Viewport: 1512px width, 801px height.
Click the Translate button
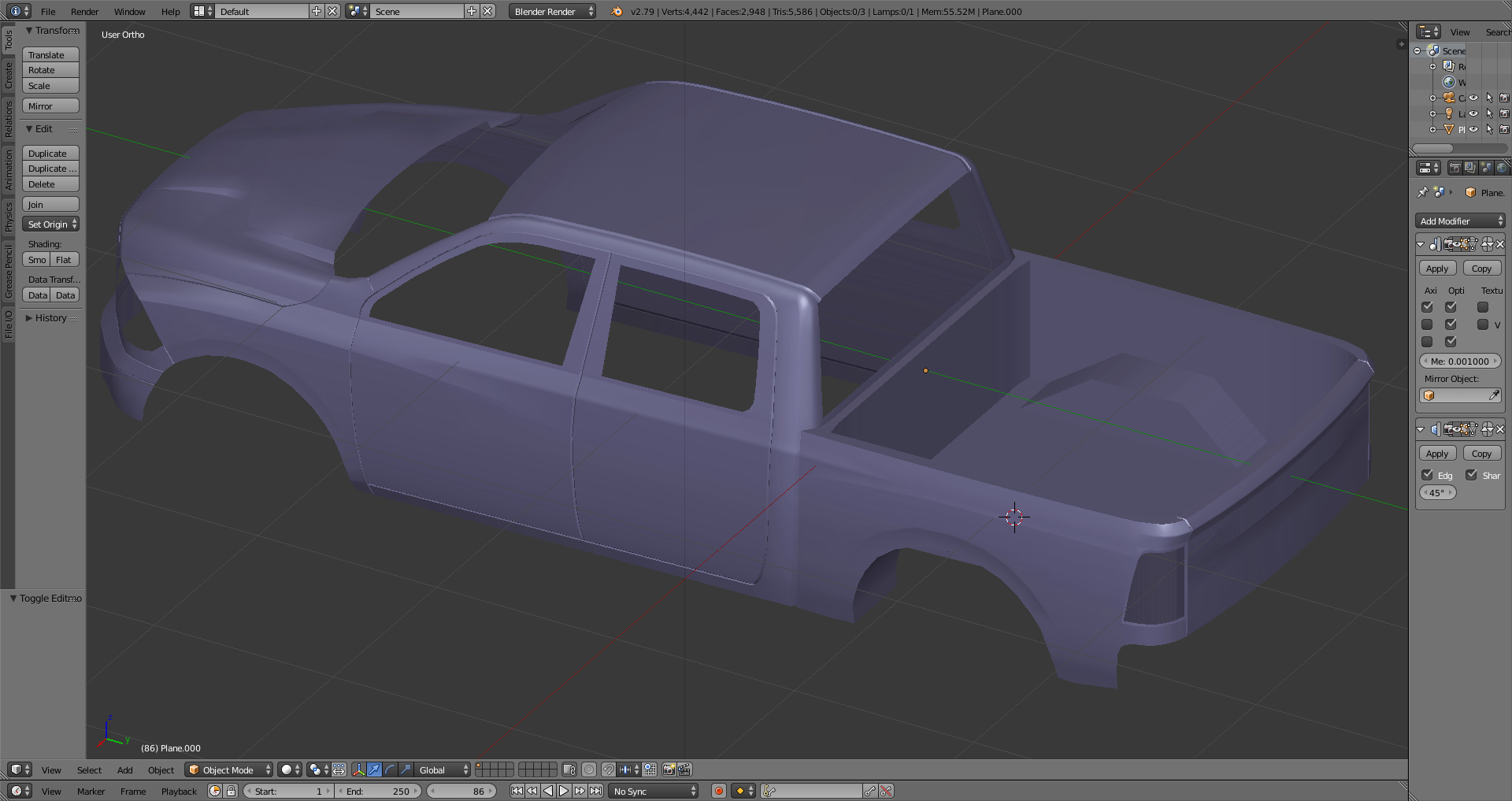50,54
